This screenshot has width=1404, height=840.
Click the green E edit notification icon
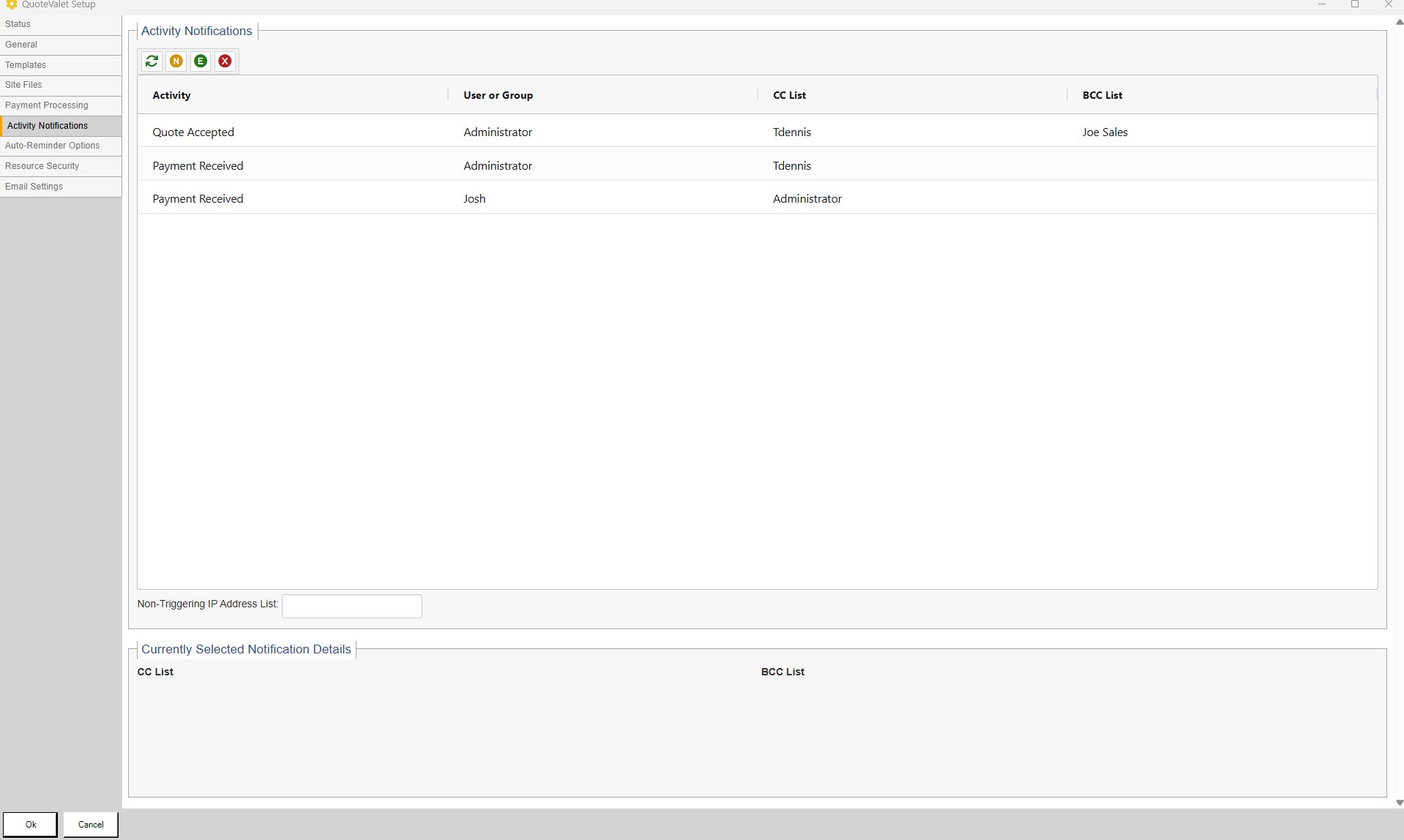coord(201,61)
